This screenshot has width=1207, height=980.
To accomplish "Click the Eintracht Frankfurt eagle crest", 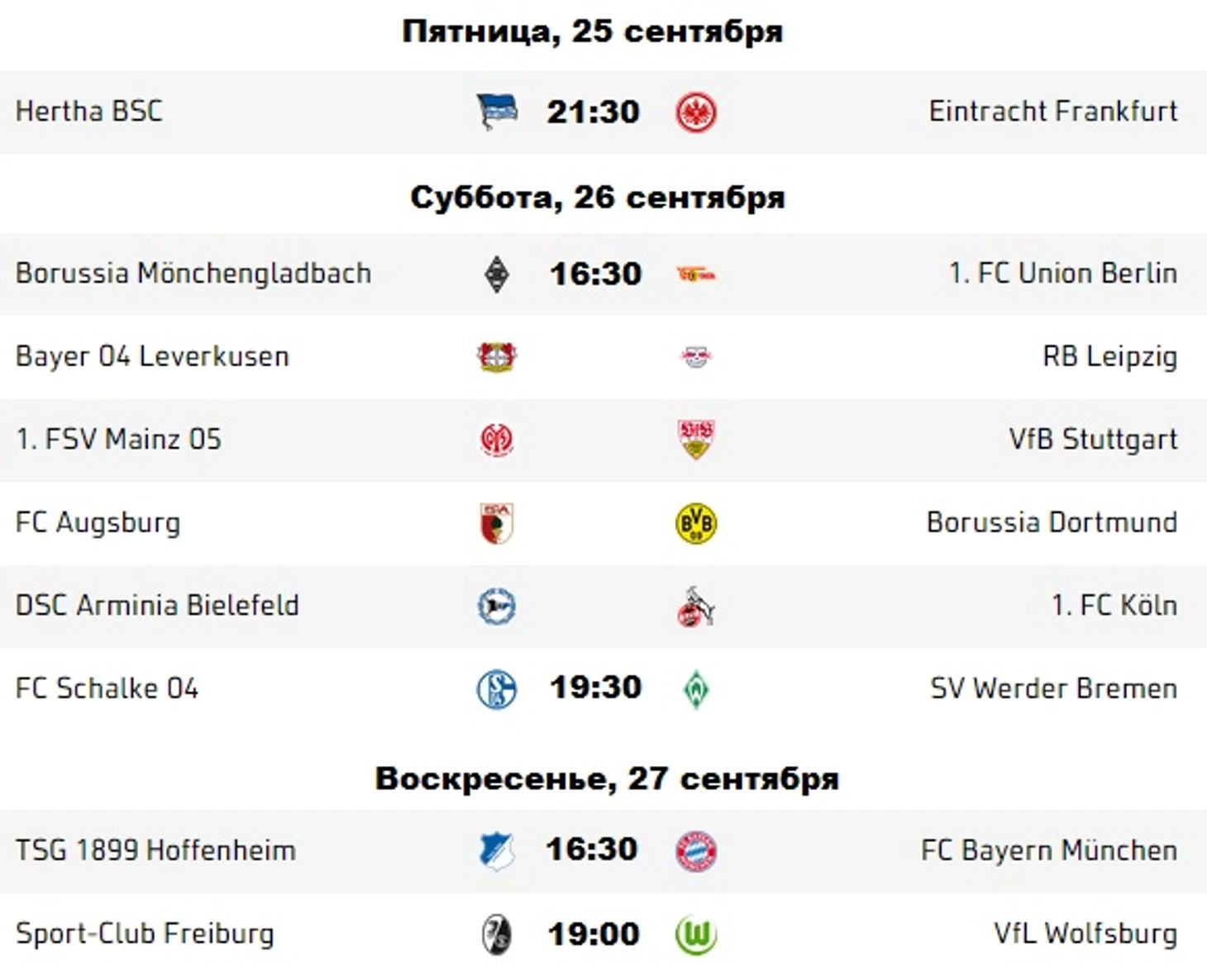I will [696, 112].
